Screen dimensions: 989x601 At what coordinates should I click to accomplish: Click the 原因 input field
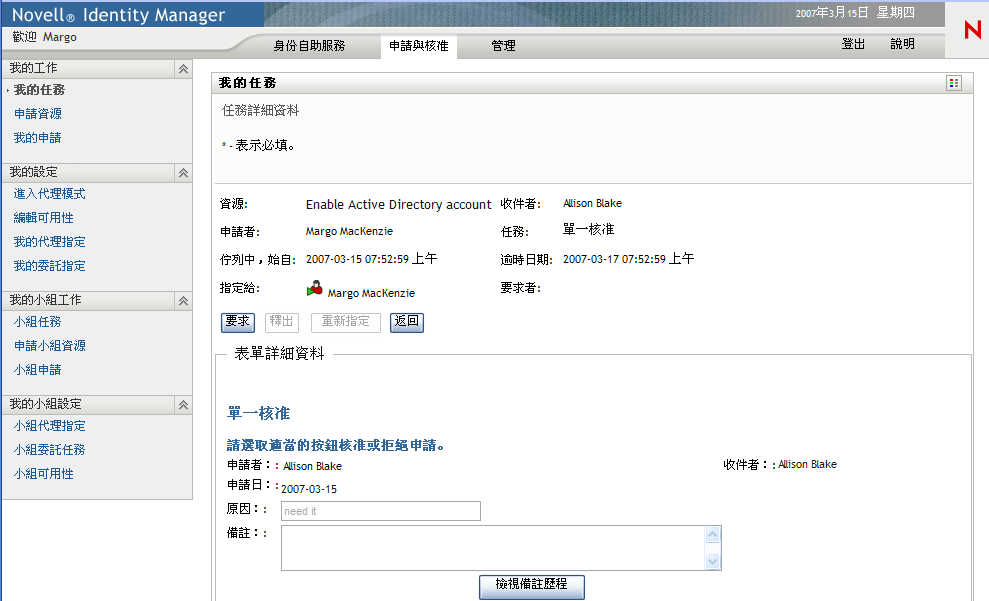tap(381, 511)
